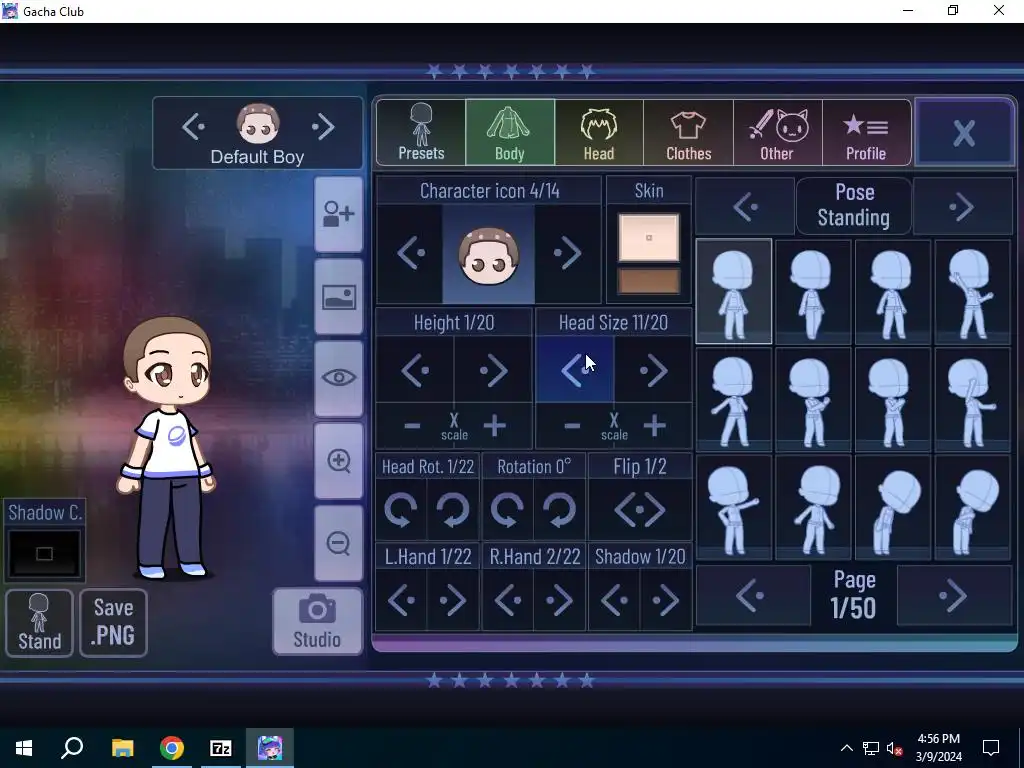Switch to next Pose category
Image resolution: width=1024 pixels, height=768 pixels.
tap(962, 207)
